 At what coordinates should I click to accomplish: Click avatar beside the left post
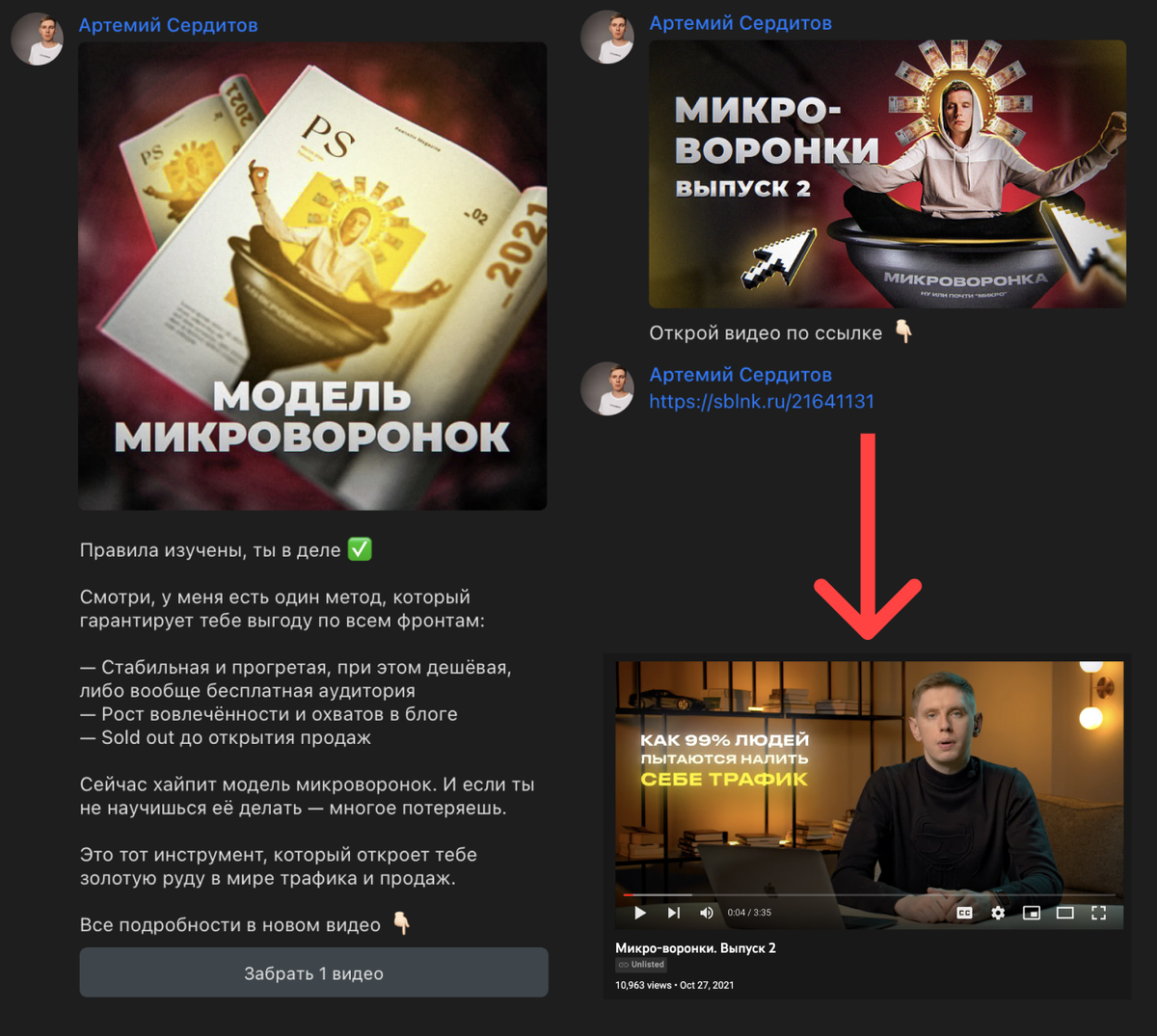pos(37,40)
